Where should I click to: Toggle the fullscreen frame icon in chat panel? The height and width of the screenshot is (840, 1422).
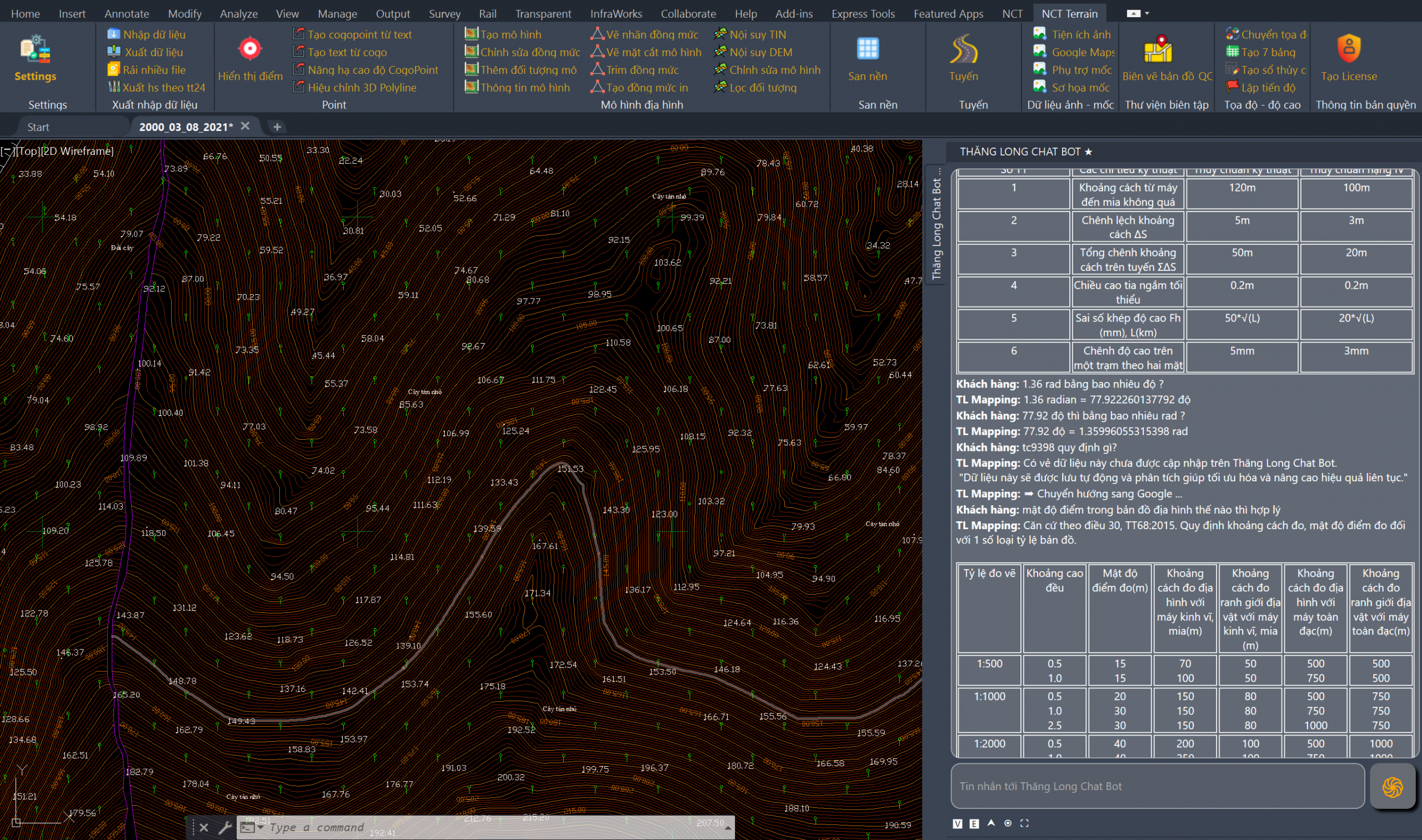1024,823
